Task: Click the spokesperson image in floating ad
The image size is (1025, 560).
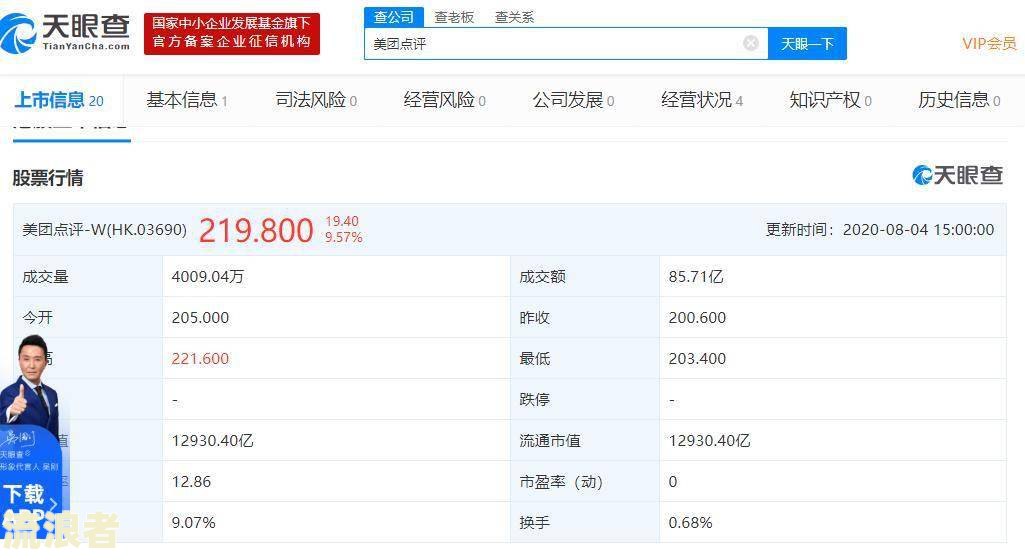Action: tap(30, 382)
